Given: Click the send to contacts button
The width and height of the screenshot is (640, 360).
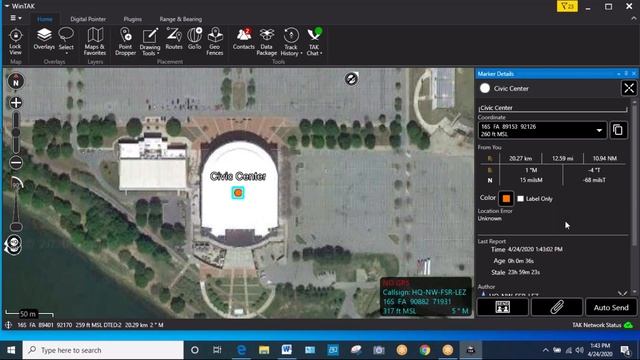Looking at the screenshot, I should tap(502, 307).
